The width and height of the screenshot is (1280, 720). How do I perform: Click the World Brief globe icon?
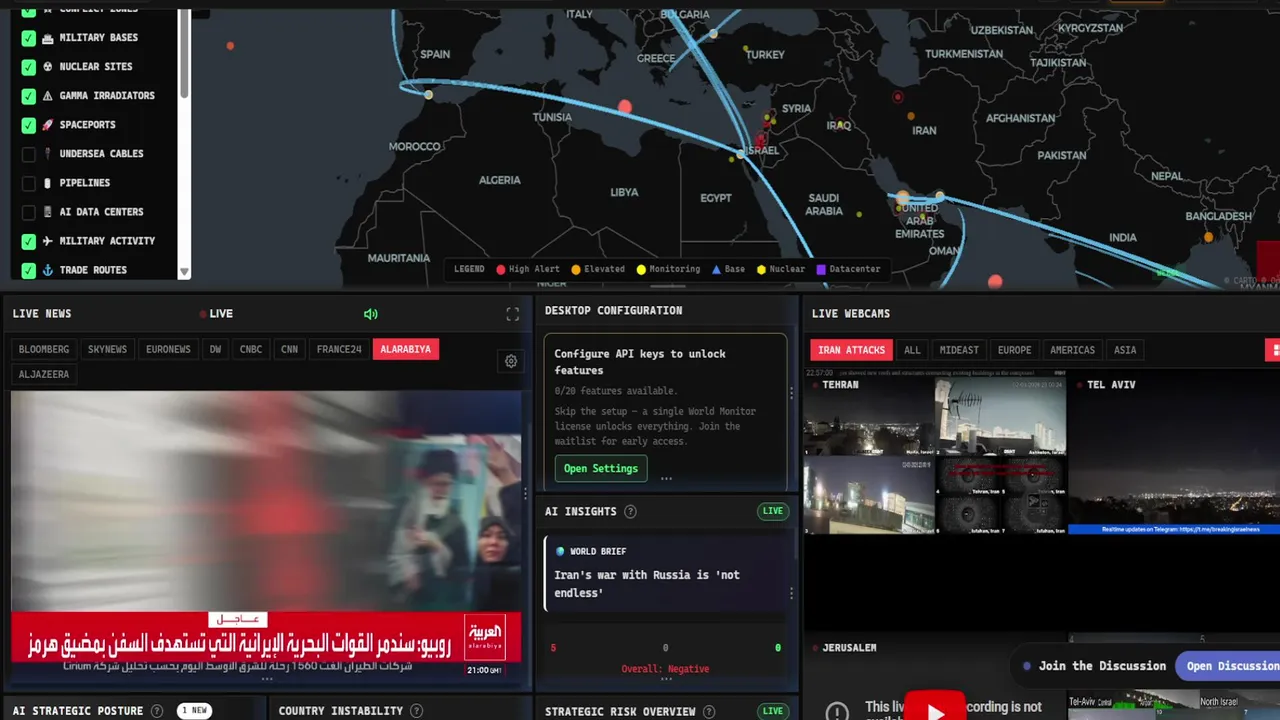(x=560, y=552)
